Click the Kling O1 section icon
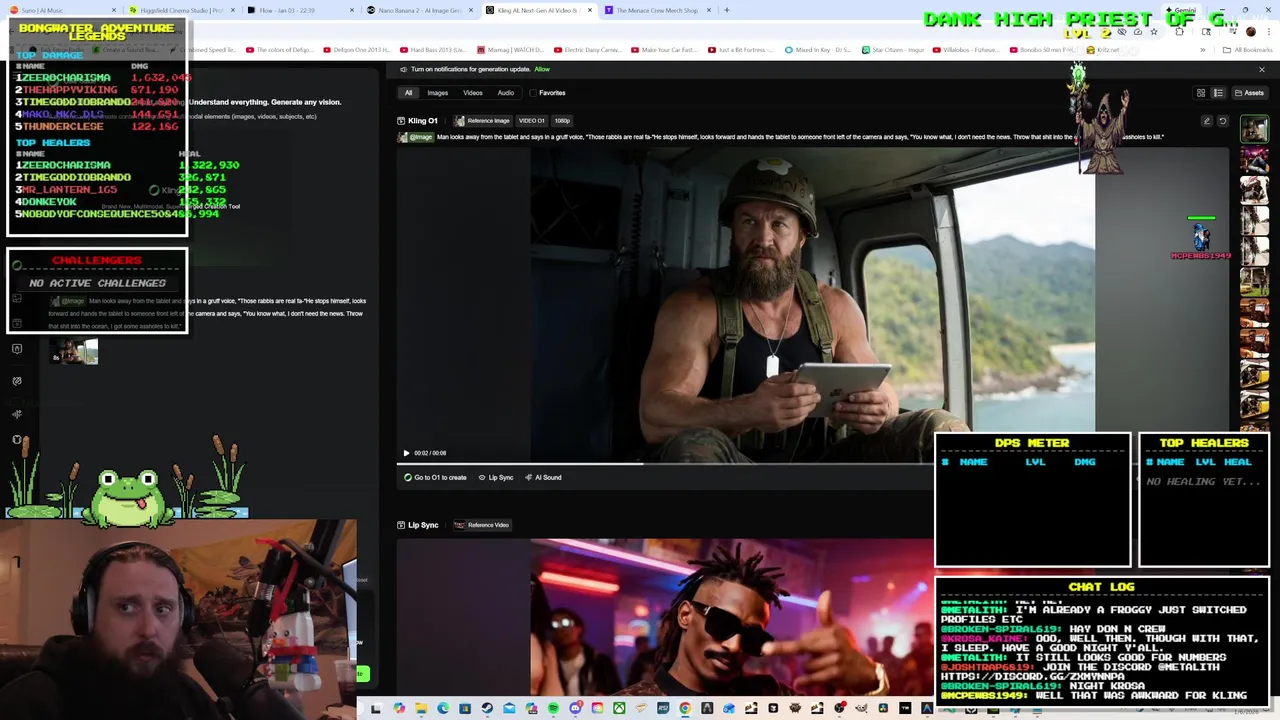The width and height of the screenshot is (1280, 720). pos(401,121)
